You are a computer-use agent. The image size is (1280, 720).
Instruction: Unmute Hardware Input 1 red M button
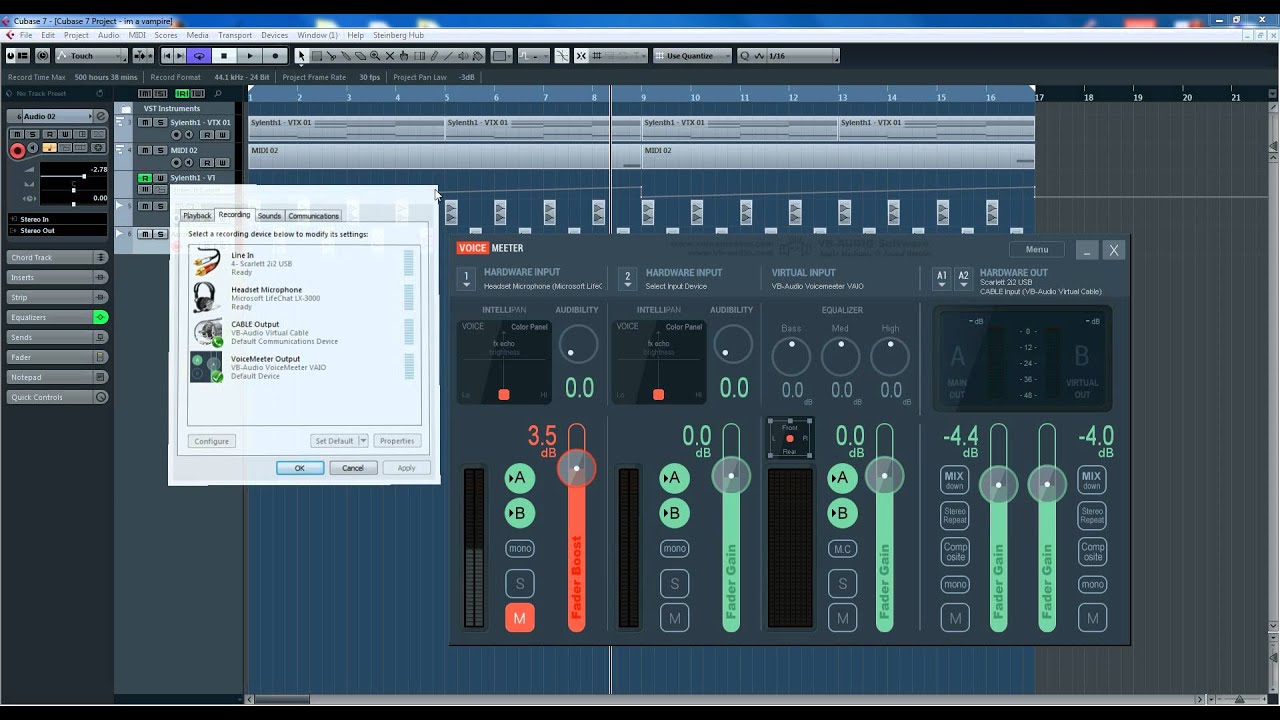519,618
